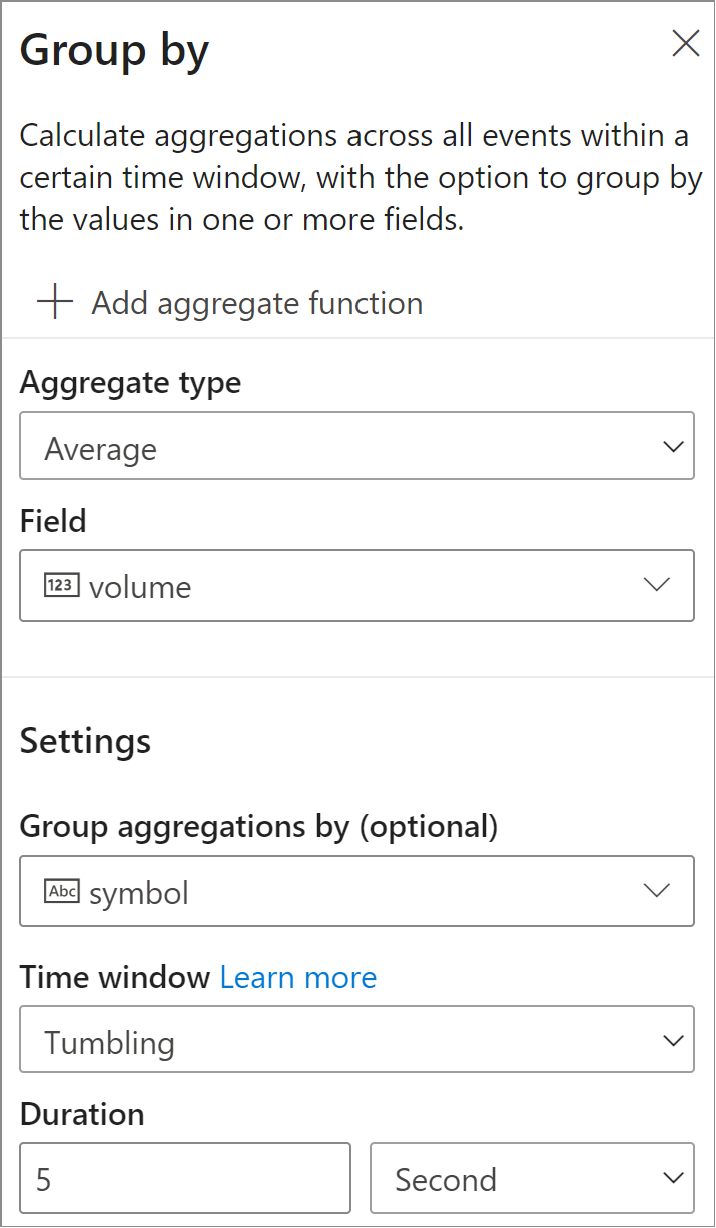Screen dimensions: 716x1228
Task: Click the plus icon for adding aggregate
Action: (55, 303)
